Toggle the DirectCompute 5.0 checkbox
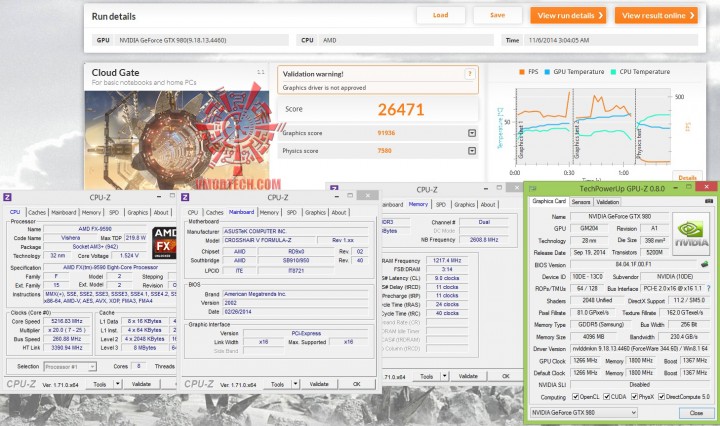 (661, 397)
